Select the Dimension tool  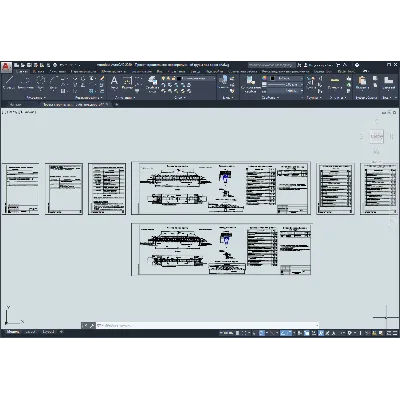coord(127,82)
